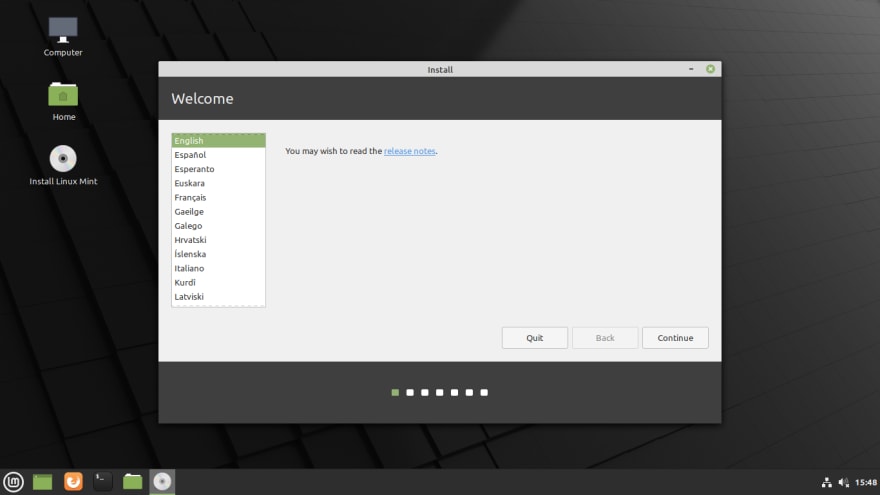Select Gaeilge in the language list

click(218, 212)
